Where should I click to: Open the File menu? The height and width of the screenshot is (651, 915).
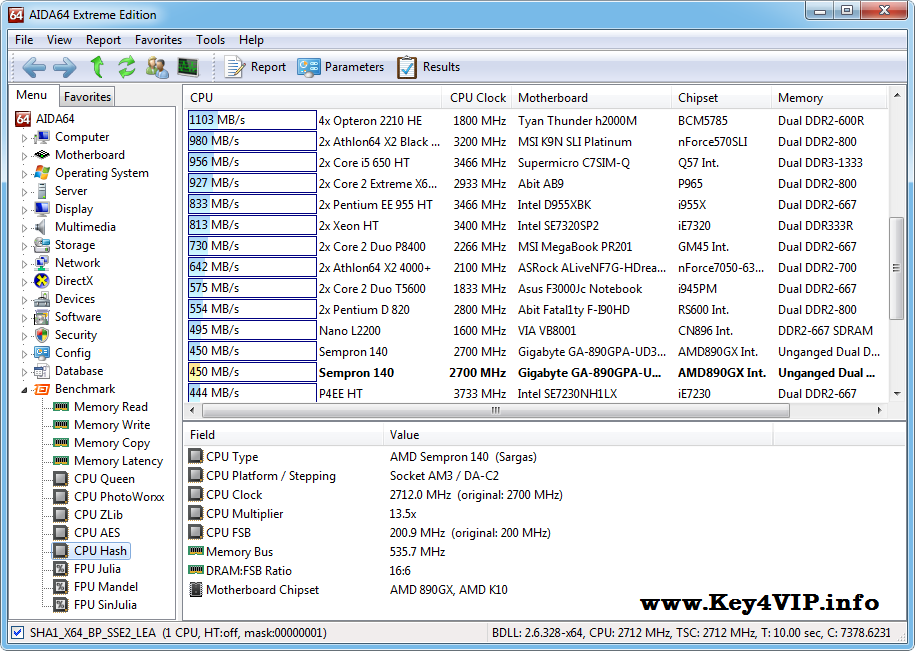[x=24, y=40]
